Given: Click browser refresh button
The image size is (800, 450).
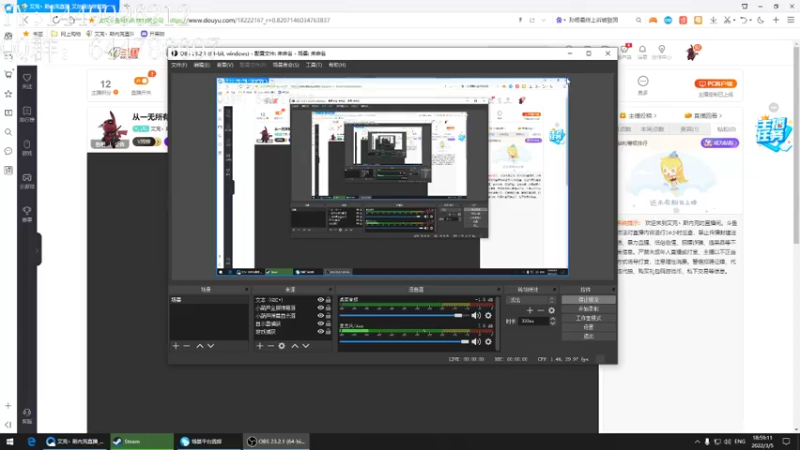Looking at the screenshot, I should click(56, 20).
